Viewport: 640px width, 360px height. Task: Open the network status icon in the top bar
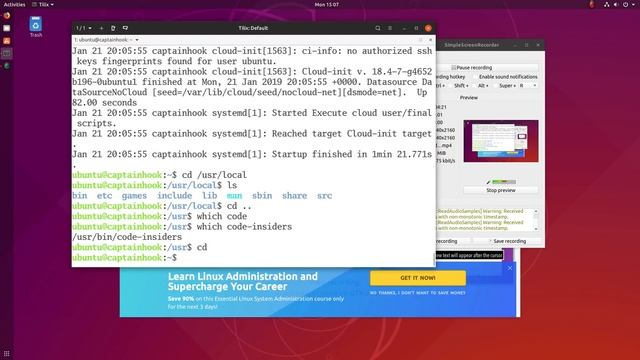607,4
